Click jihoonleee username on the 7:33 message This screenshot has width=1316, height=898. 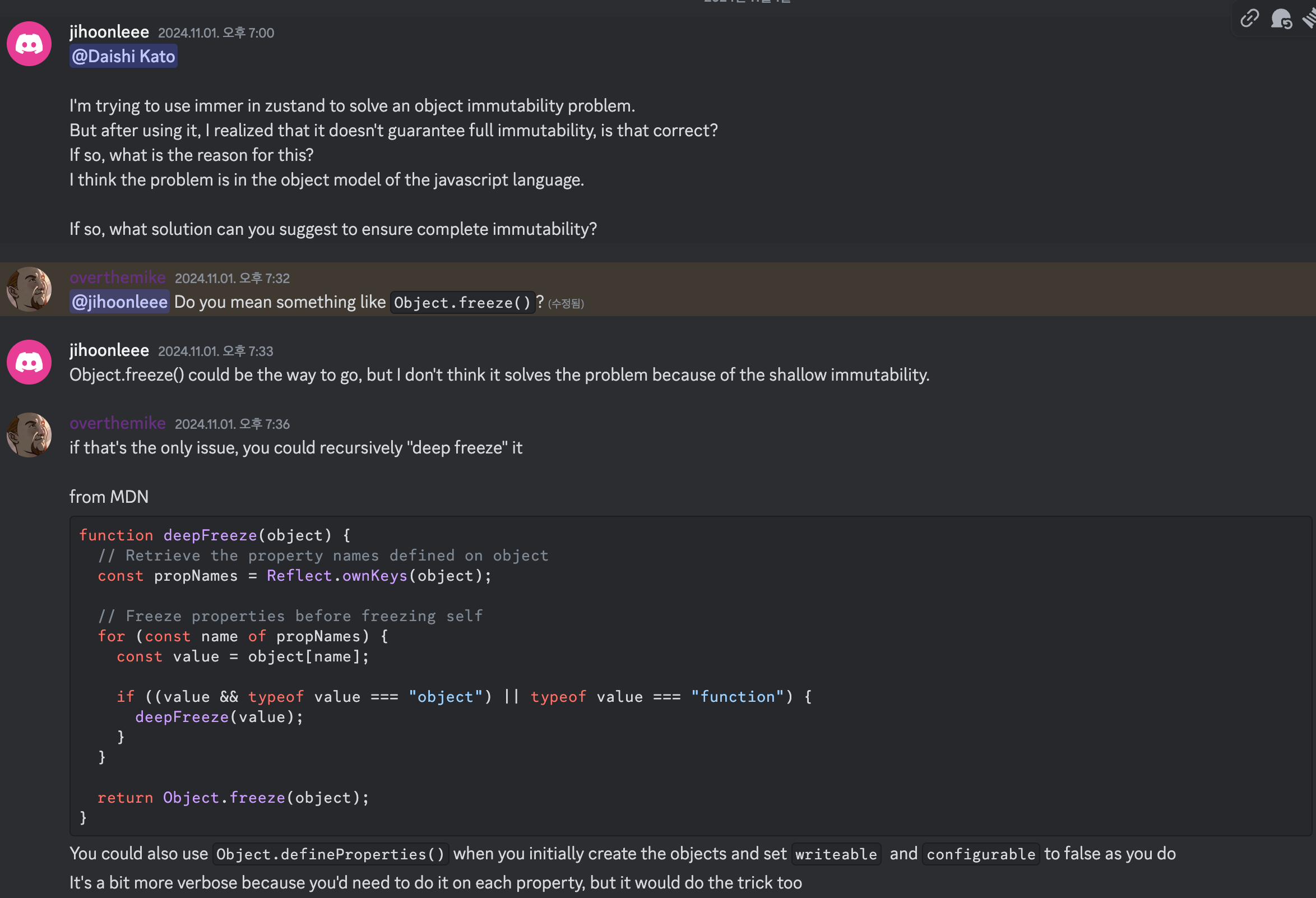(109, 350)
